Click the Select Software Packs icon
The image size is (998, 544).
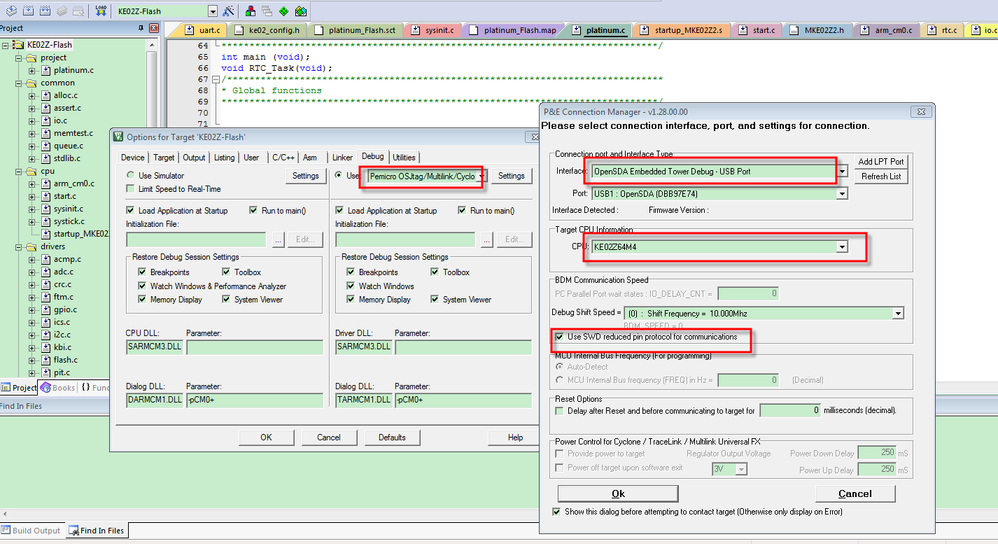[301, 11]
